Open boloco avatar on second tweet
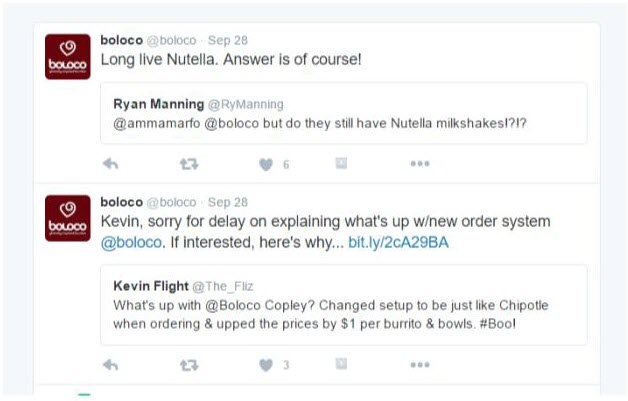This screenshot has width=628, height=401. [68, 218]
